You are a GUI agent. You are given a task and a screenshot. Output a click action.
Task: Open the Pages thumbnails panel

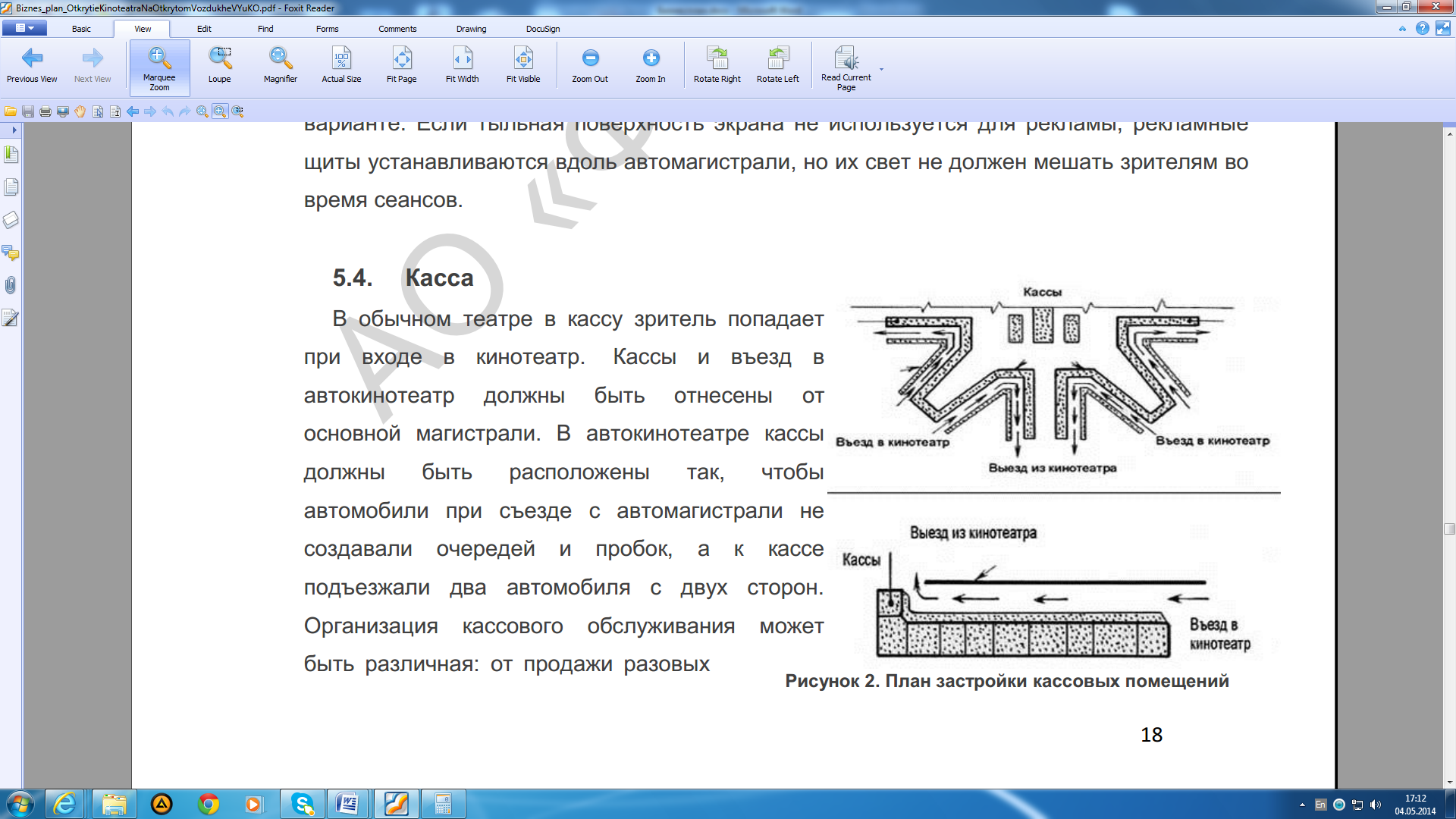coord(11,187)
